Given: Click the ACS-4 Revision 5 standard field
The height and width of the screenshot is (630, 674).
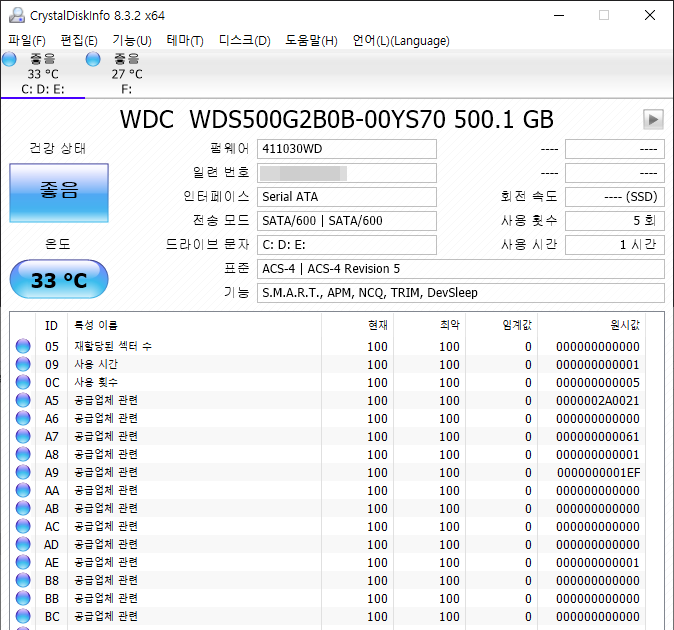Looking at the screenshot, I should (x=461, y=269).
